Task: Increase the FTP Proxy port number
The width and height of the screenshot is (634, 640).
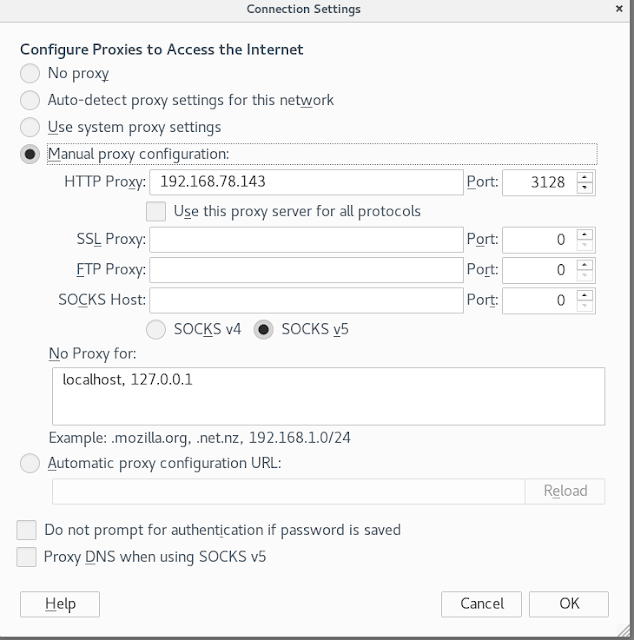Action: pos(585,265)
